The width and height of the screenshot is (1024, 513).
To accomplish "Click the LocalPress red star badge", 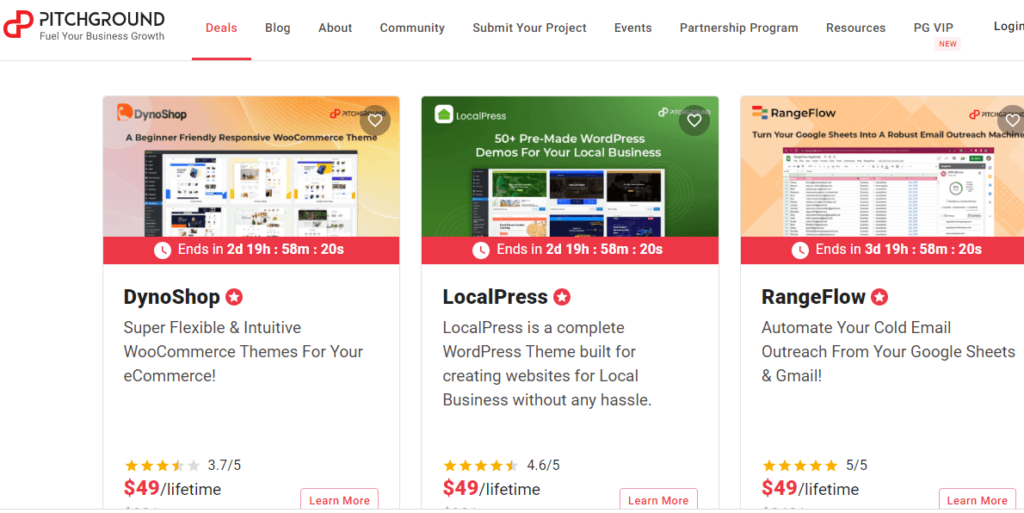I will point(562,297).
